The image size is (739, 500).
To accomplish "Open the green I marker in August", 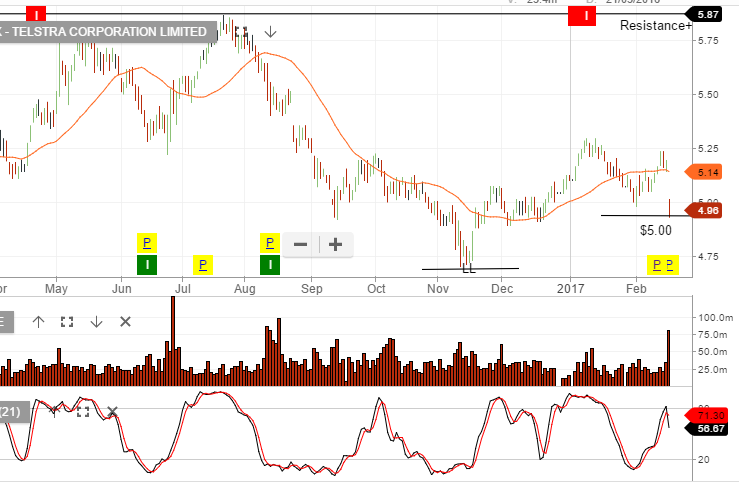I will [x=270, y=265].
